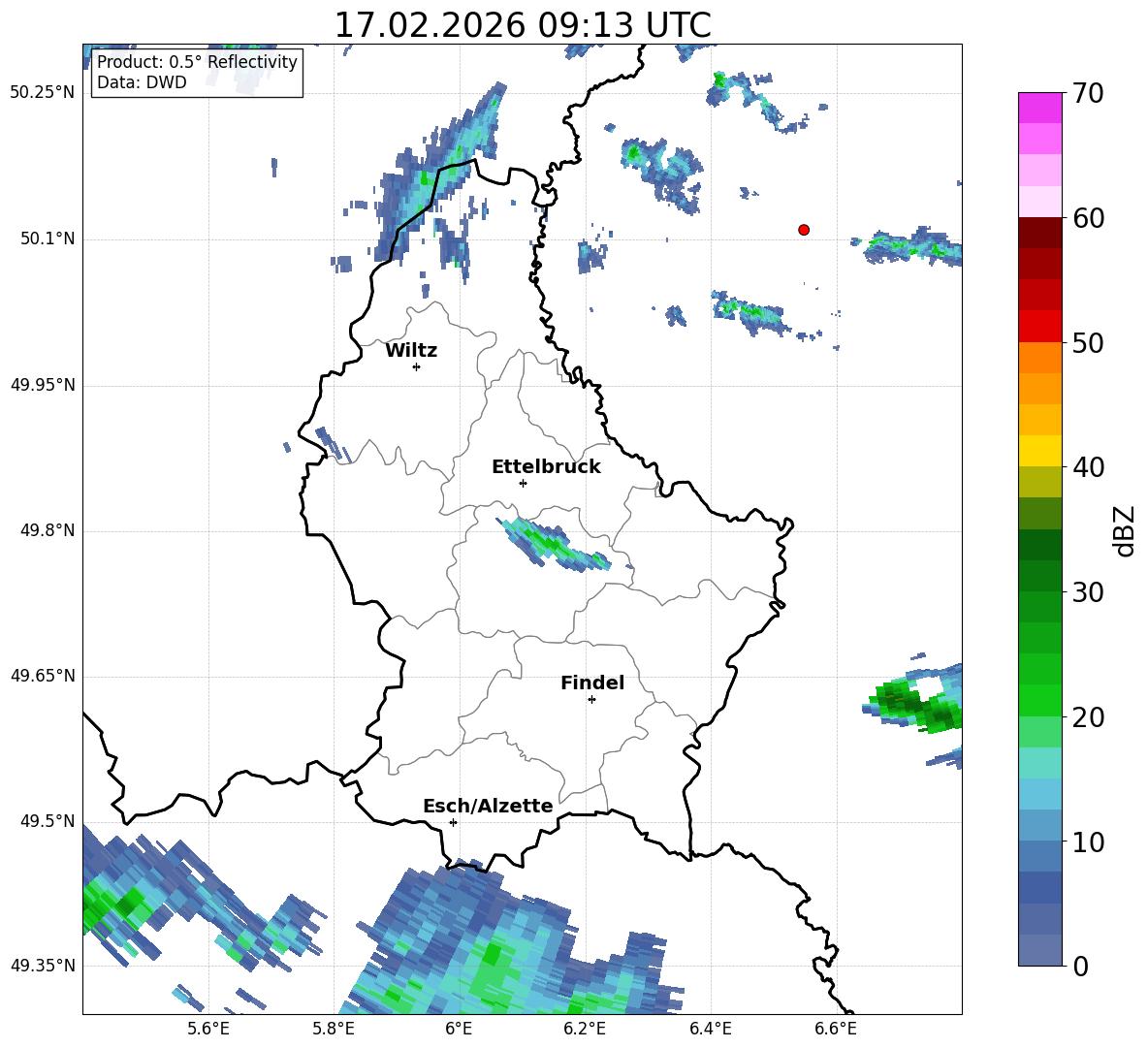Click the 60 value on colorbar
Image resolution: width=1148 pixels, height=1048 pixels.
1088,218
